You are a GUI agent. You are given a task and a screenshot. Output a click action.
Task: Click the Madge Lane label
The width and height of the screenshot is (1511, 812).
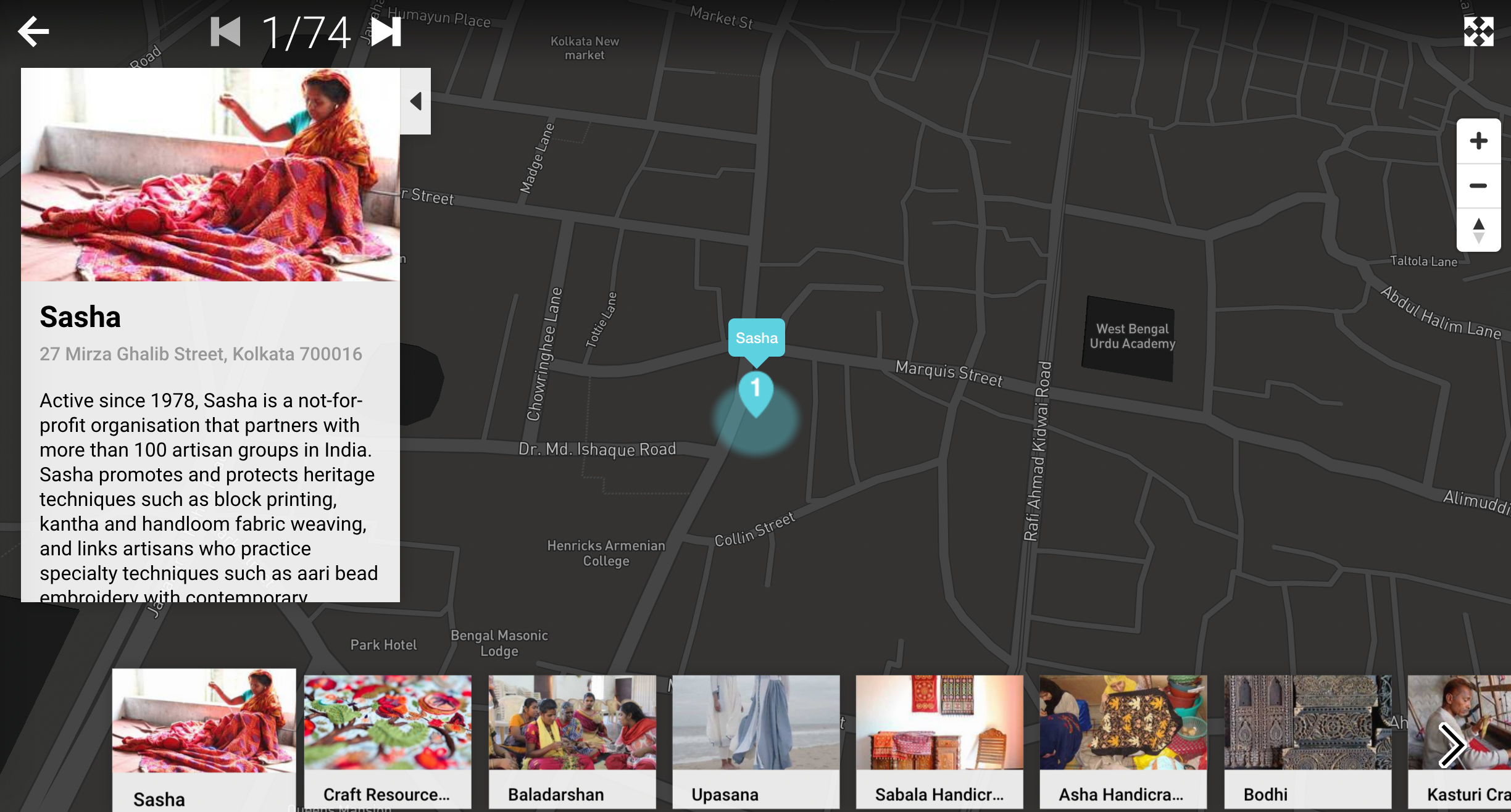[x=537, y=159]
